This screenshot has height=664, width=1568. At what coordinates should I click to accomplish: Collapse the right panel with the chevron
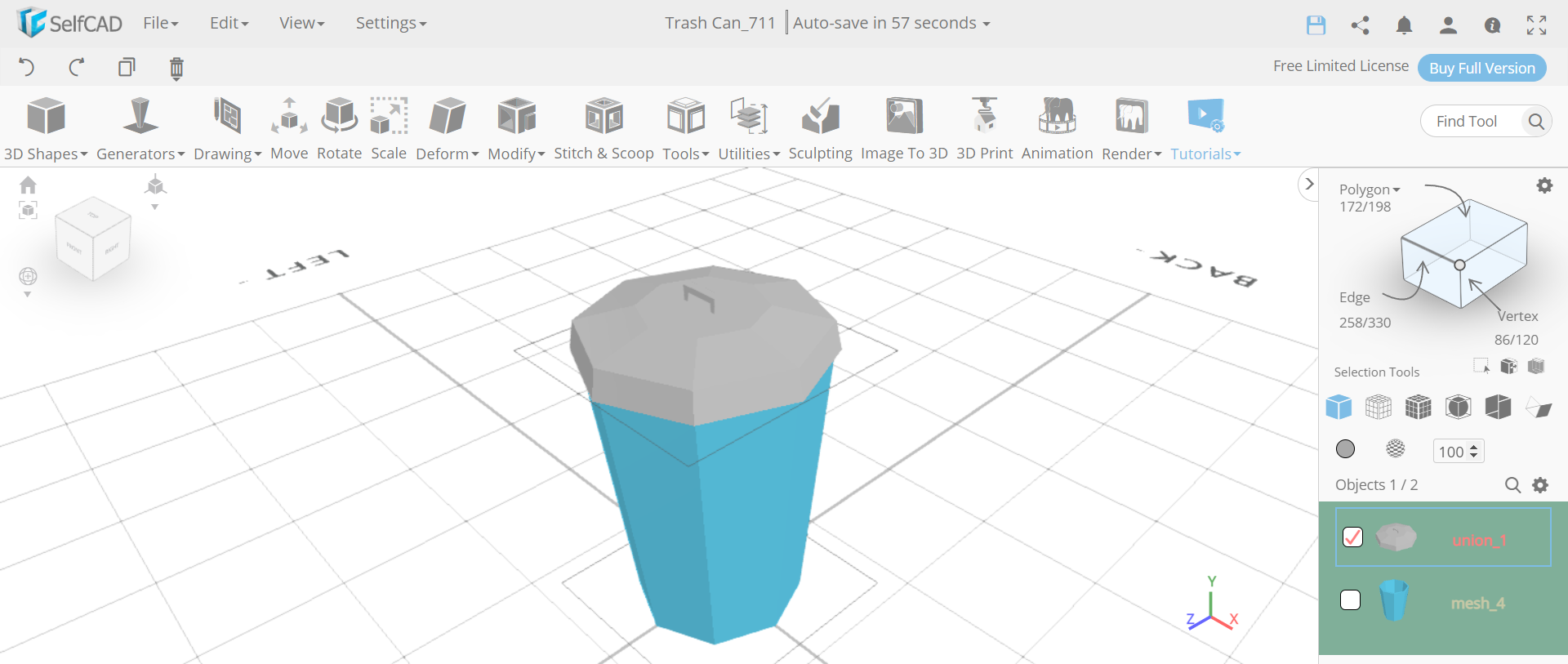tap(1309, 185)
